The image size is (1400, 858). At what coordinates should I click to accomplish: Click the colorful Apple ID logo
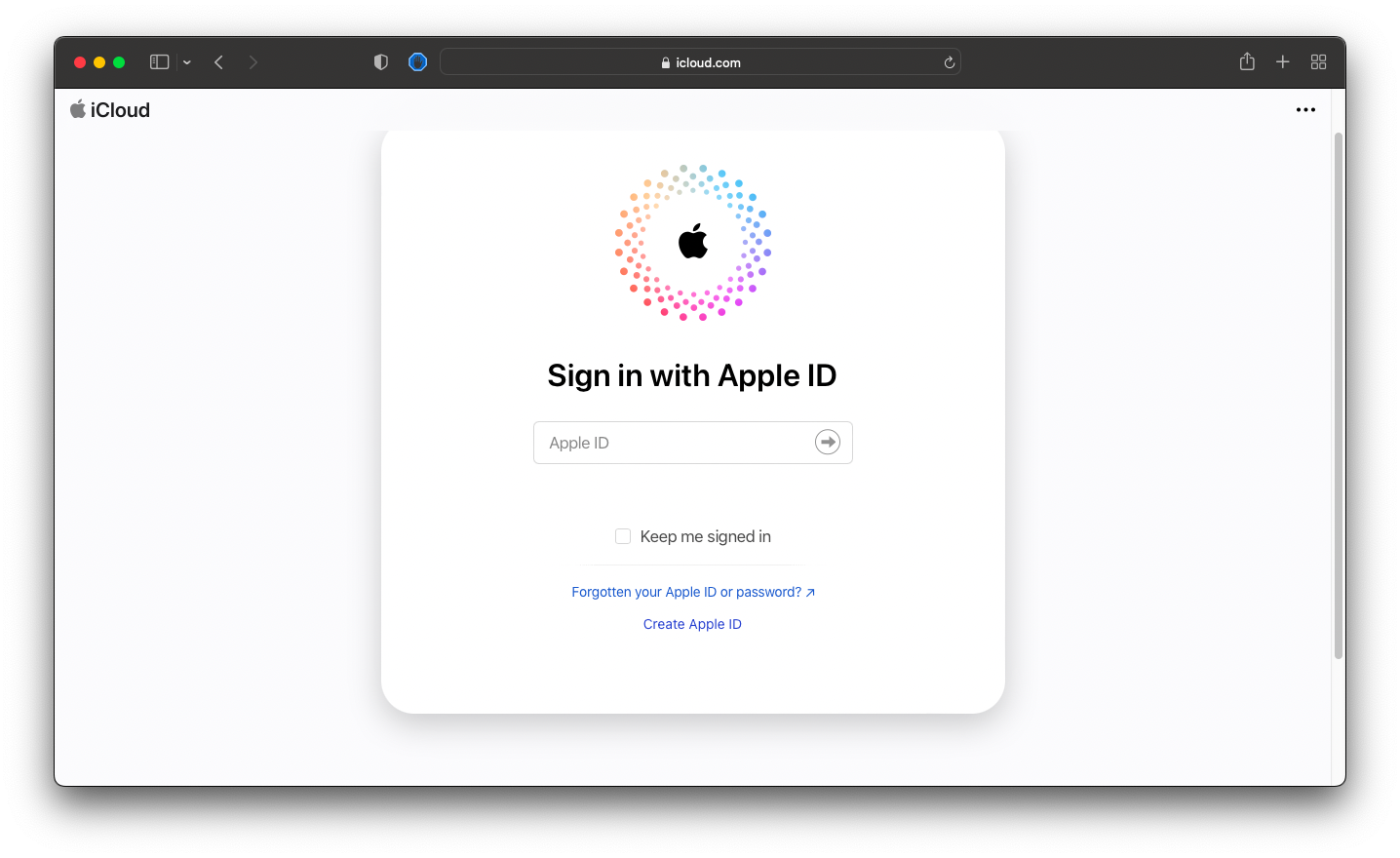[x=692, y=244]
